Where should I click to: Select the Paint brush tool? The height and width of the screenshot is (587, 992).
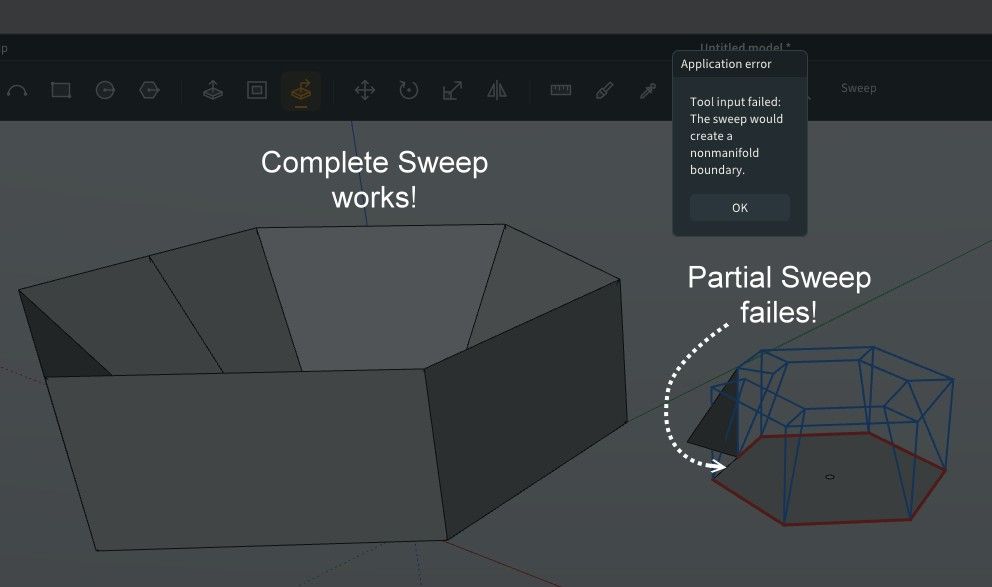[x=604, y=90]
